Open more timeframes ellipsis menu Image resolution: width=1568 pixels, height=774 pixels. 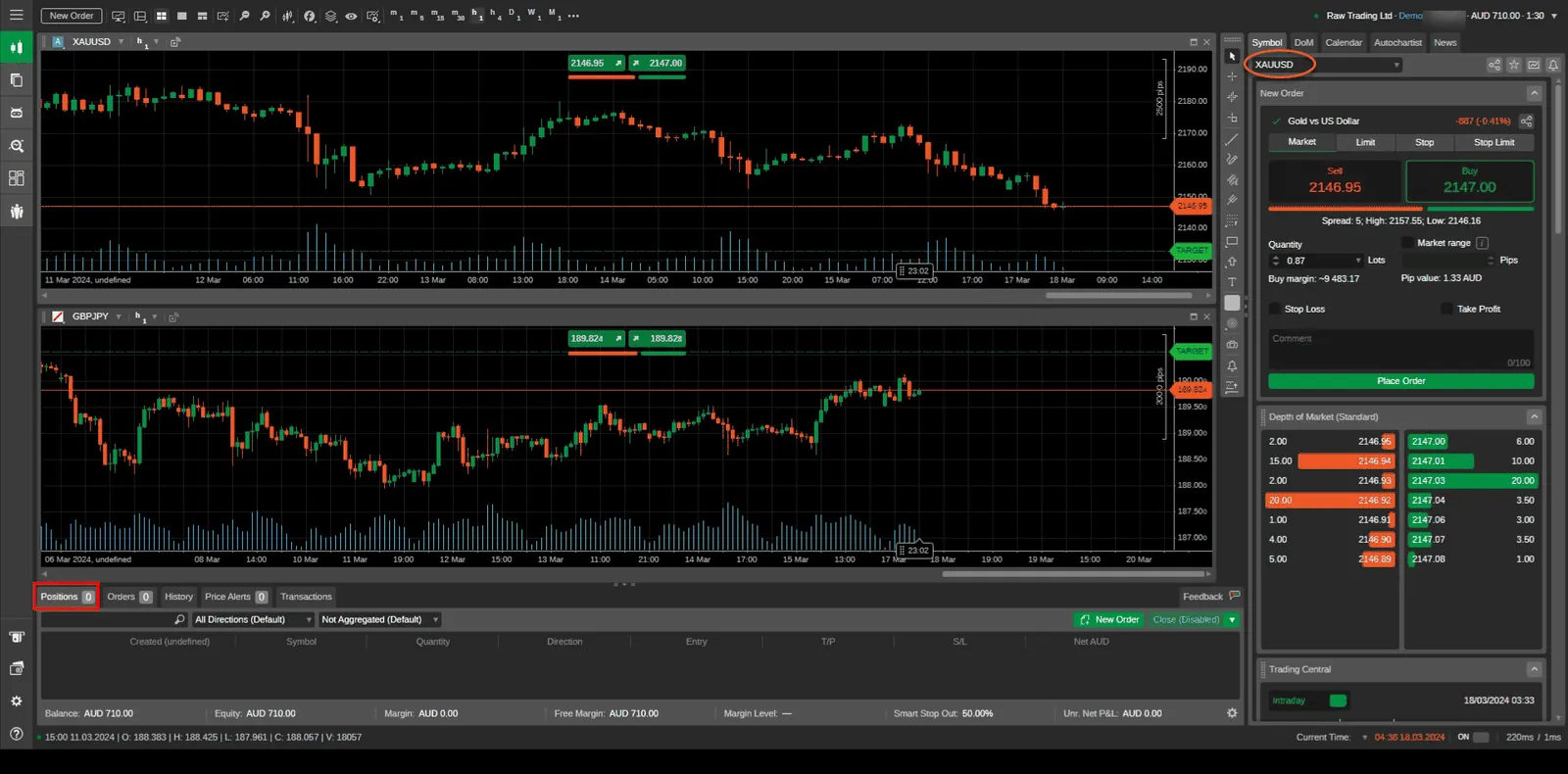tap(573, 16)
